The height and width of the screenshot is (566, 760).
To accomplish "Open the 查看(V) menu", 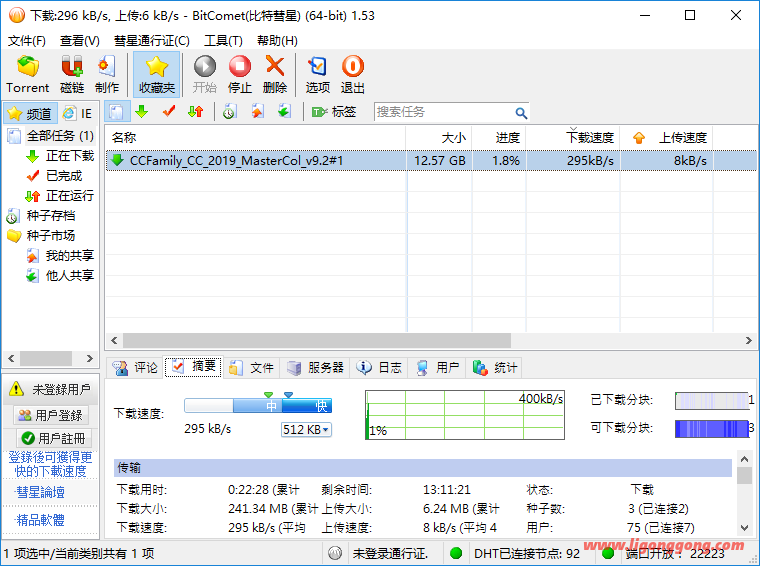I will [79, 41].
